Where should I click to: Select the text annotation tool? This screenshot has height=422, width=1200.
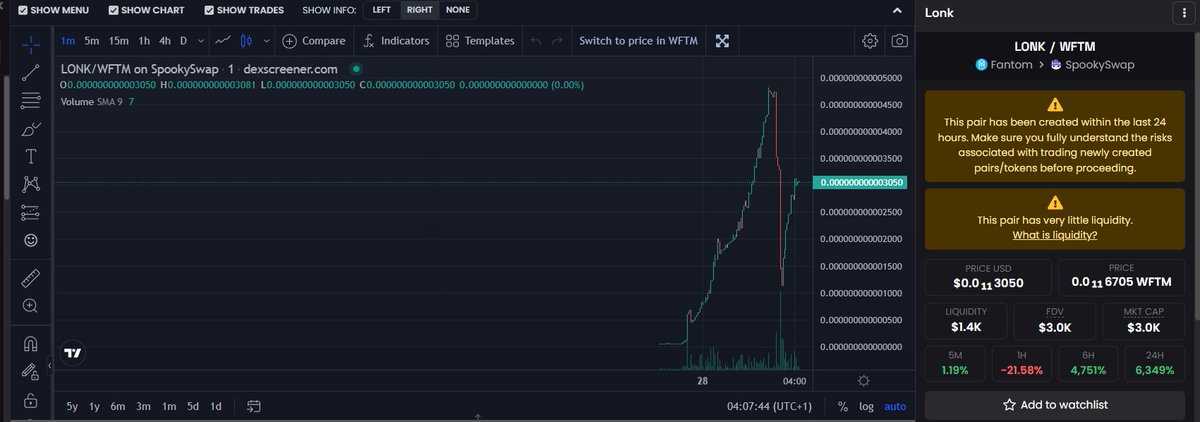[31, 156]
